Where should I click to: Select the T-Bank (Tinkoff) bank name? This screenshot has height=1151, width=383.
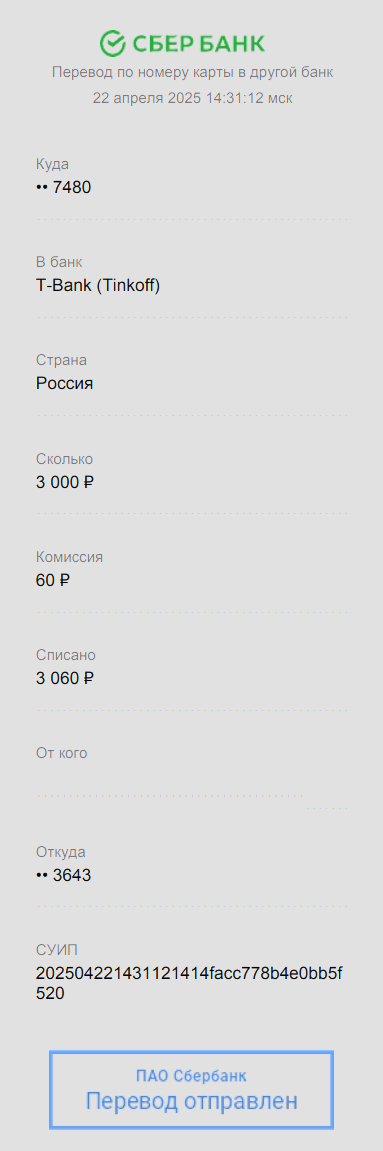pyautogui.click(x=98, y=286)
